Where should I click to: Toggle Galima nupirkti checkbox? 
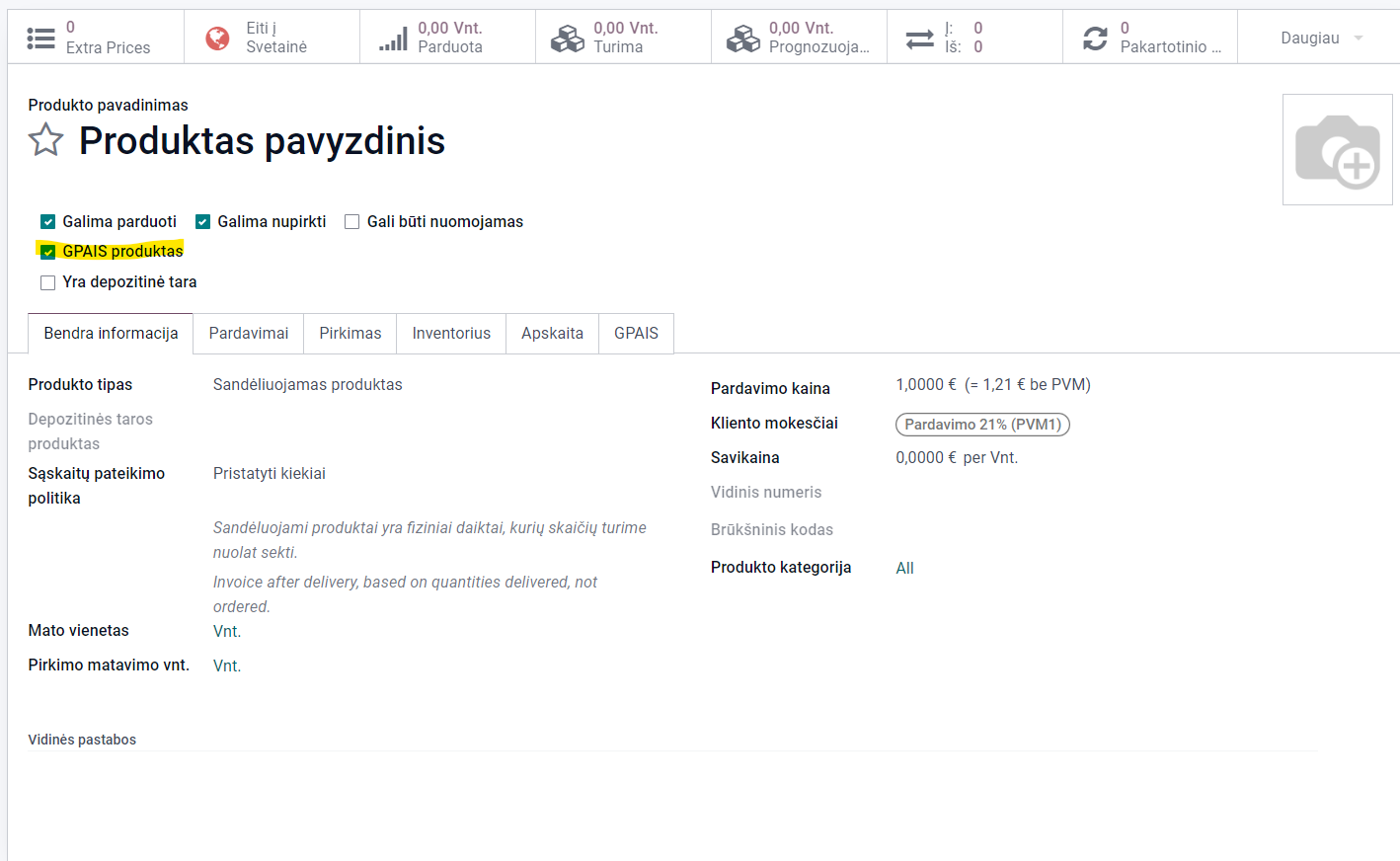202,222
